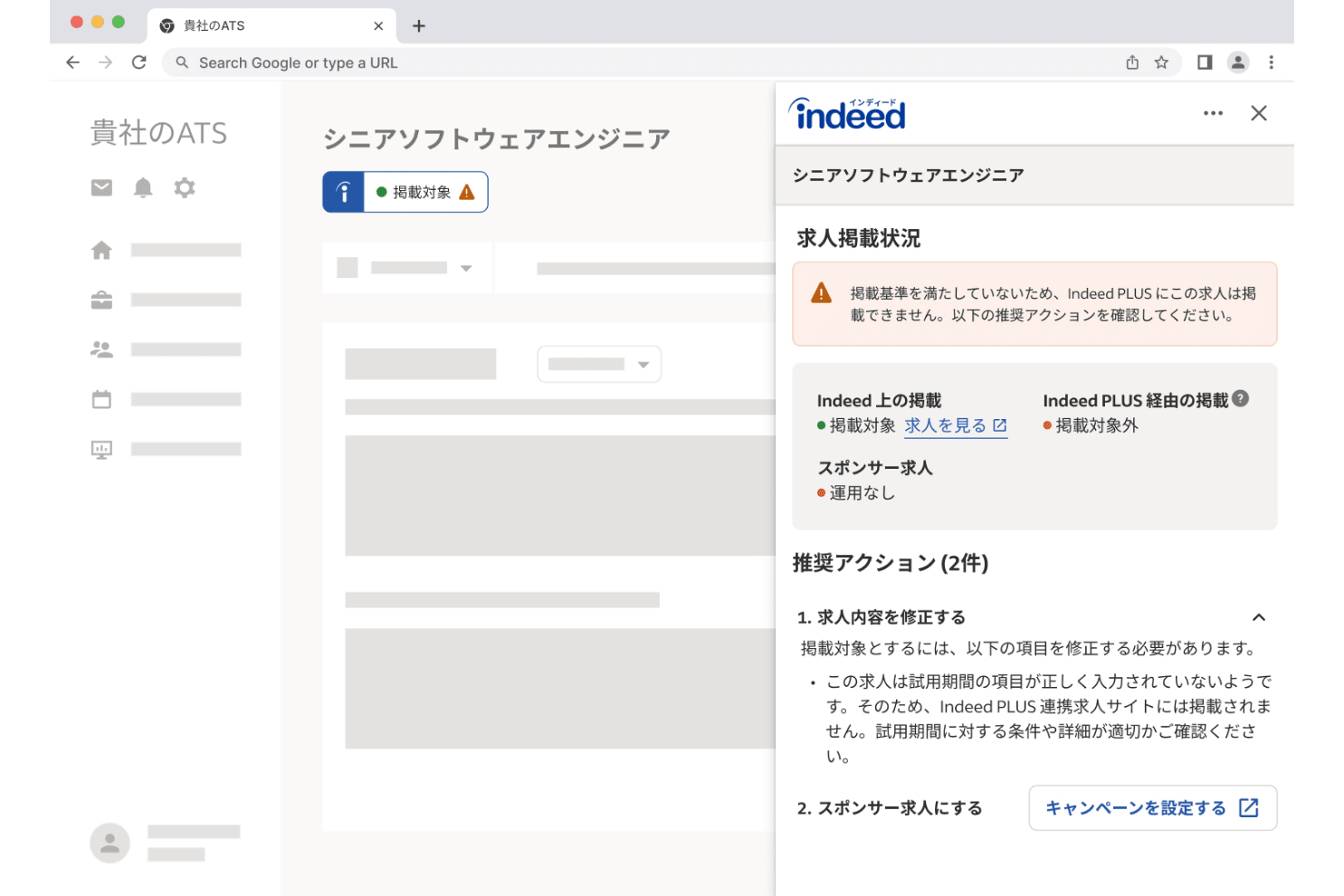
Task: Open the briefcase jobs icon
Action: point(101,300)
